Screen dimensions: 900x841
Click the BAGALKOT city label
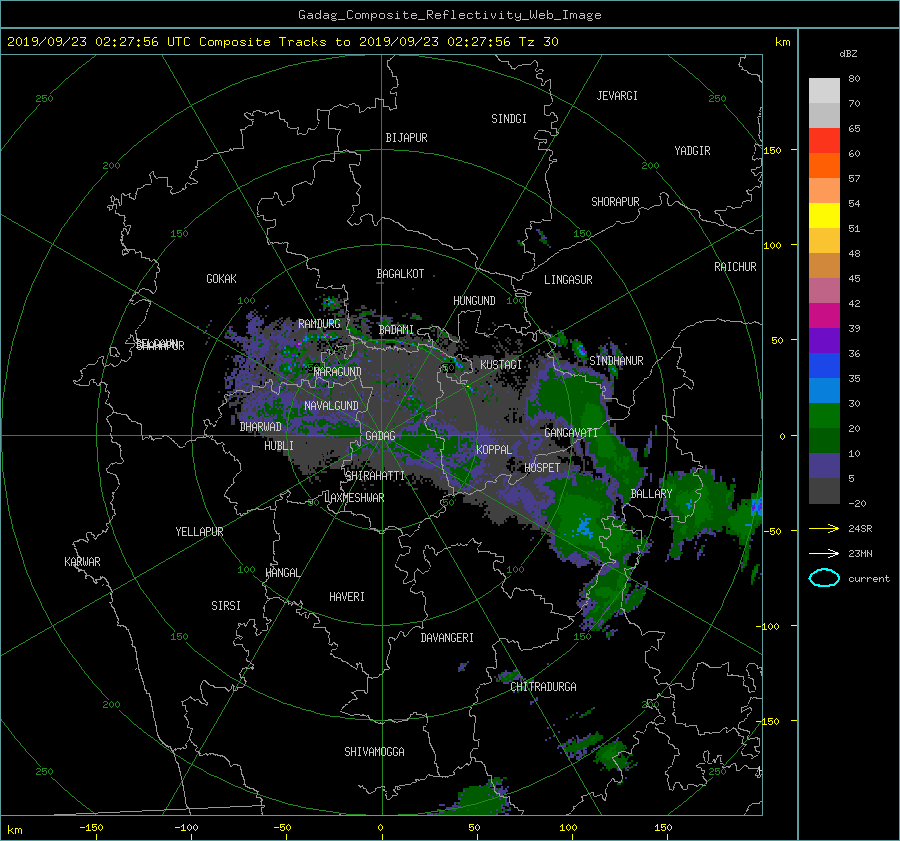(400, 274)
